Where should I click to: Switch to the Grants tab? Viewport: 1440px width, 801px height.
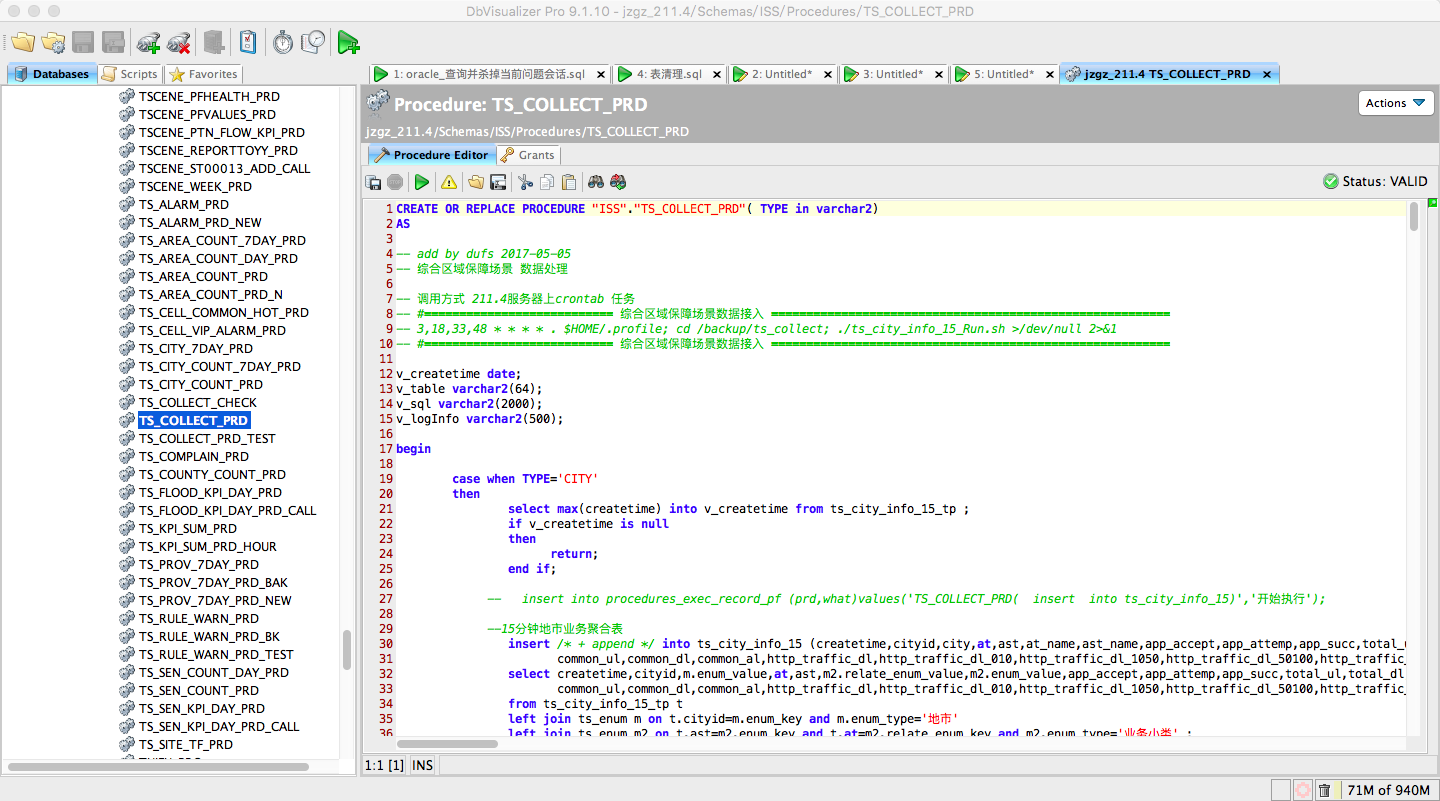528,155
